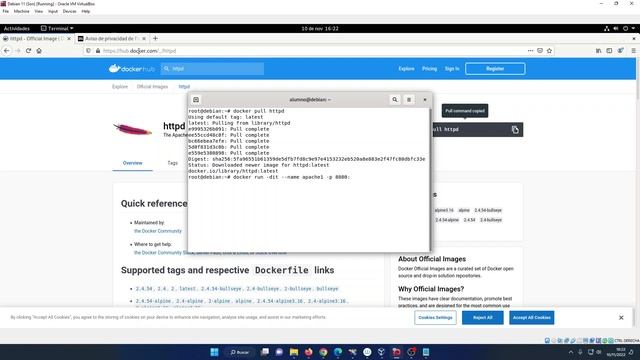Open GNOME system status menu

pyautogui.click(x=620, y=29)
